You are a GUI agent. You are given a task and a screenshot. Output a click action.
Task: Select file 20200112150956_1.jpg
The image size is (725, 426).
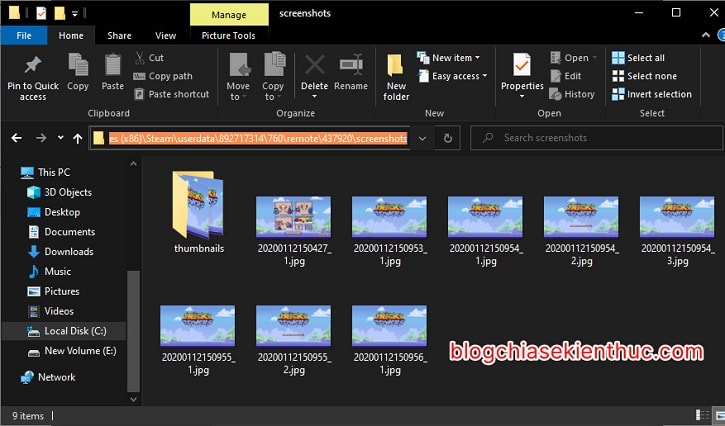pos(390,340)
